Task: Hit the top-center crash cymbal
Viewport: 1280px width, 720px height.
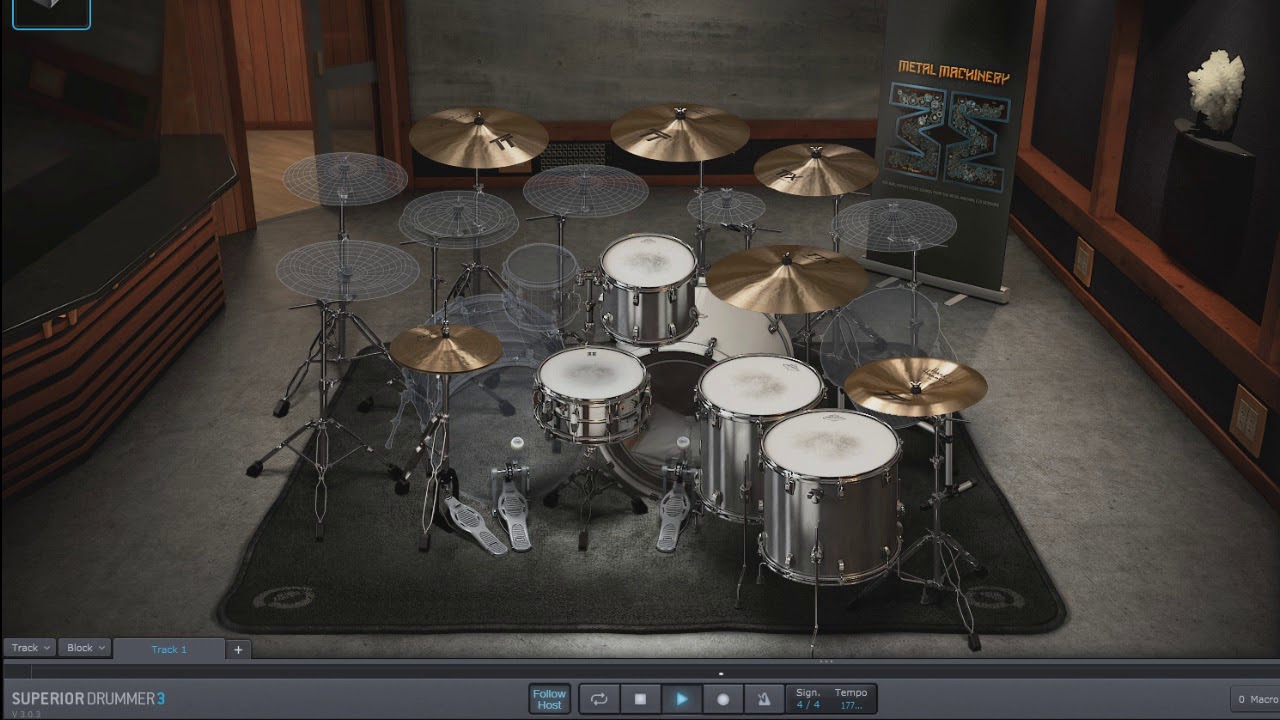Action: (680, 131)
